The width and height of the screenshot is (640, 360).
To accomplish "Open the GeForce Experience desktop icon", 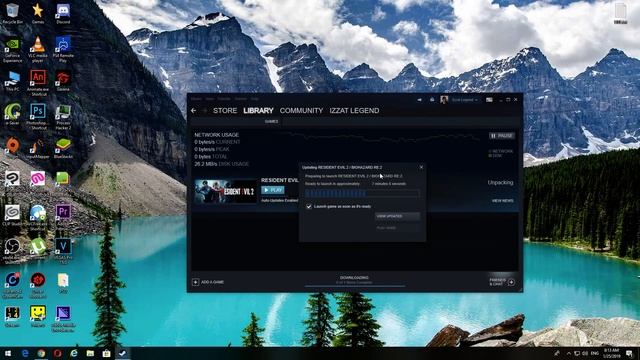I will click(13, 50).
